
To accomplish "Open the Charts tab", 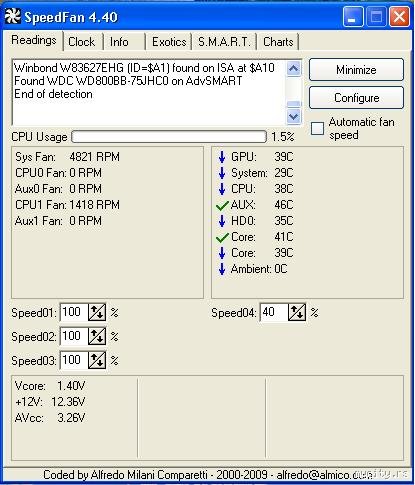I will click(x=278, y=42).
